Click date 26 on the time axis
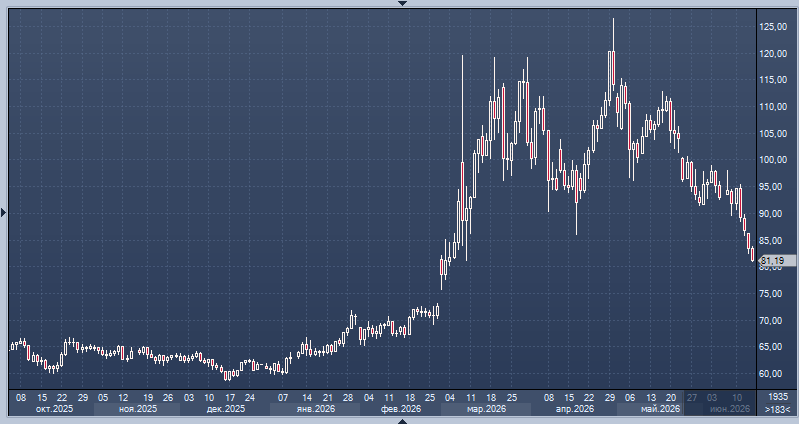799x424 pixels. tap(168, 398)
